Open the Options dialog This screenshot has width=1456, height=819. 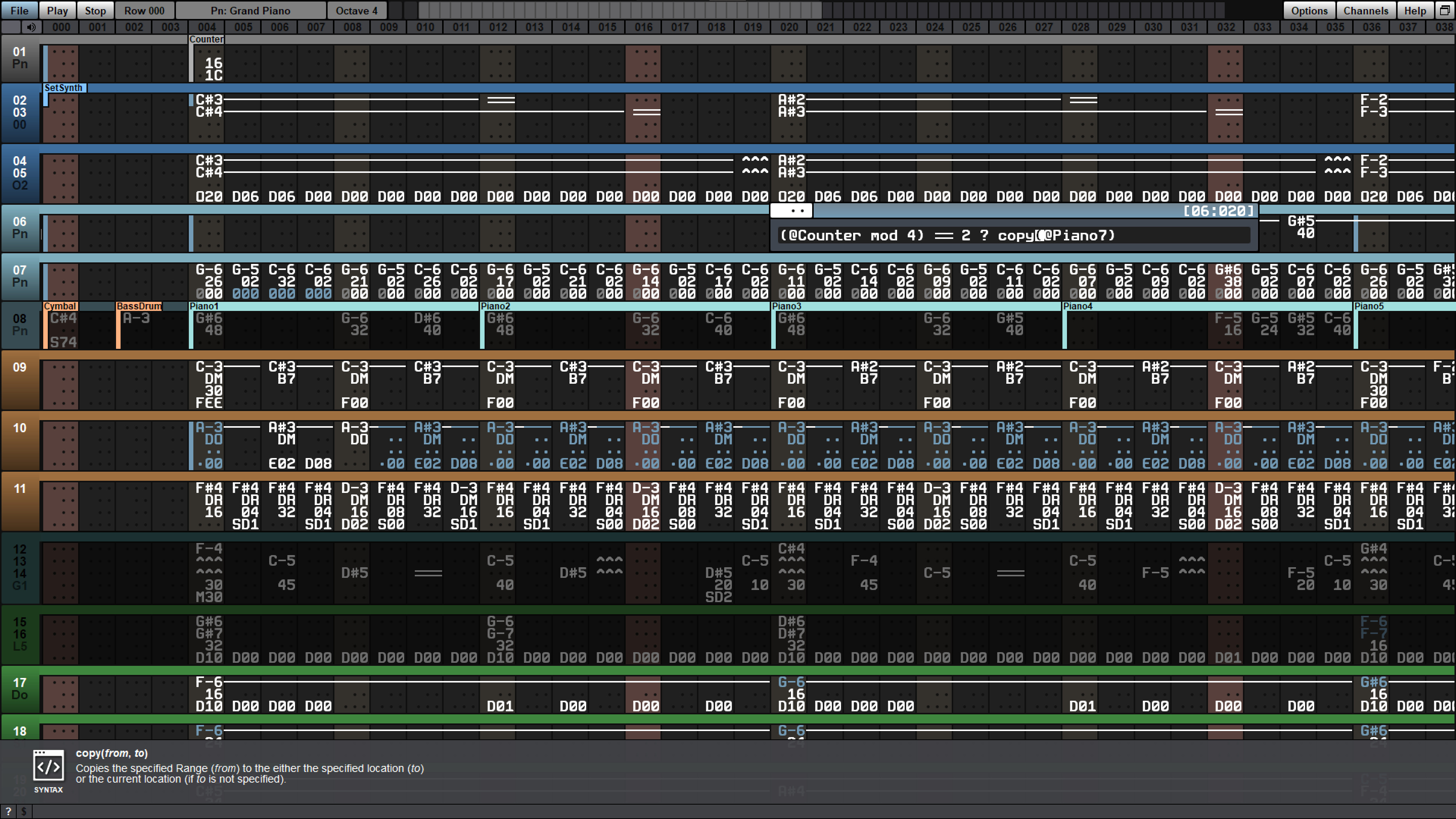(1309, 10)
